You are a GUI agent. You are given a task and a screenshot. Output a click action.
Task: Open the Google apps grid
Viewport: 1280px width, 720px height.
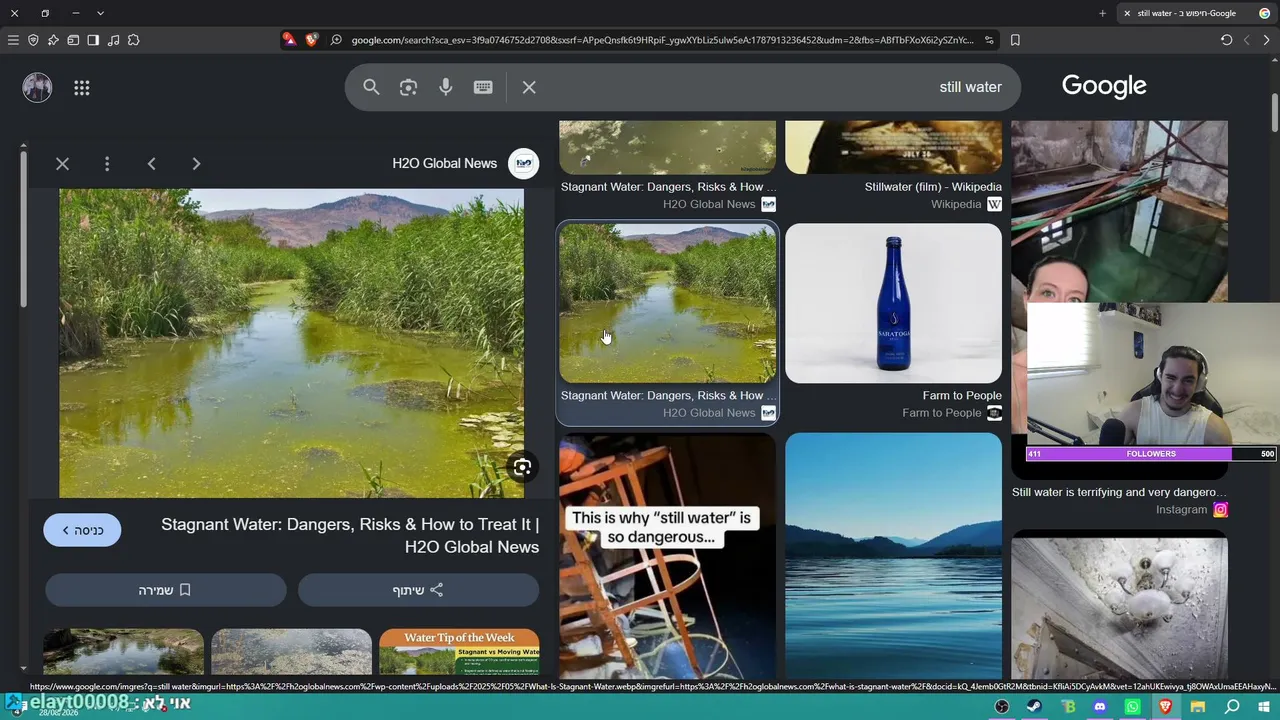[x=82, y=87]
